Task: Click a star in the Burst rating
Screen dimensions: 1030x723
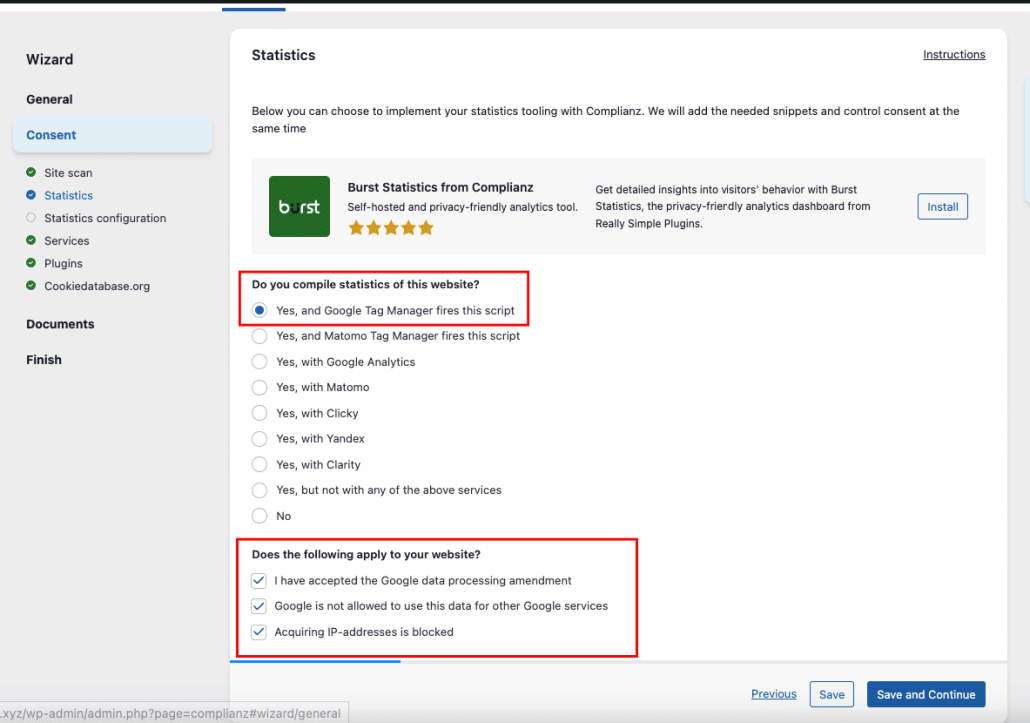Action: click(x=389, y=227)
